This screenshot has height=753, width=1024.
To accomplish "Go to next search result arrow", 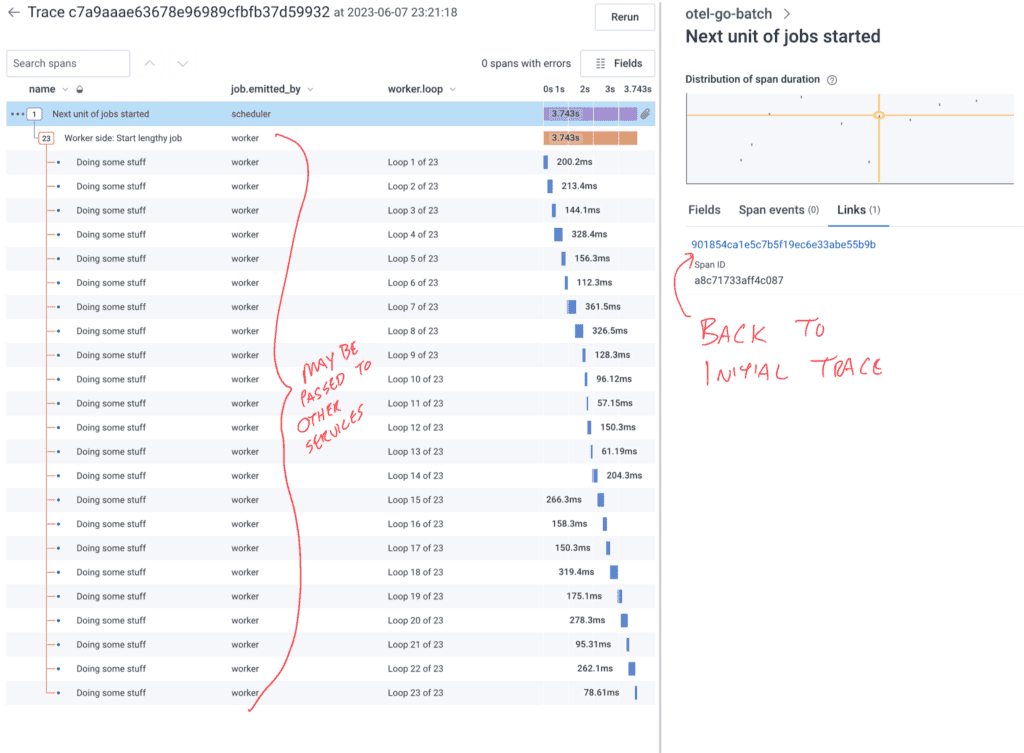I will tap(183, 63).
